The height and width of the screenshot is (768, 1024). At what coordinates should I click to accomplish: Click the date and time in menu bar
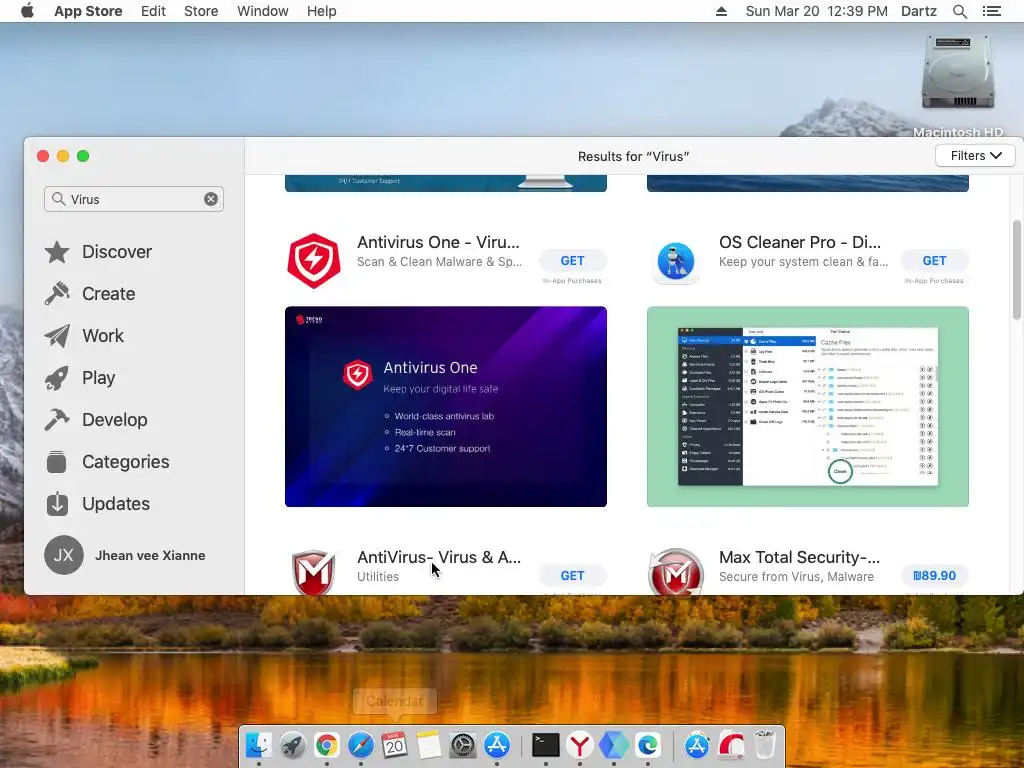[816, 11]
